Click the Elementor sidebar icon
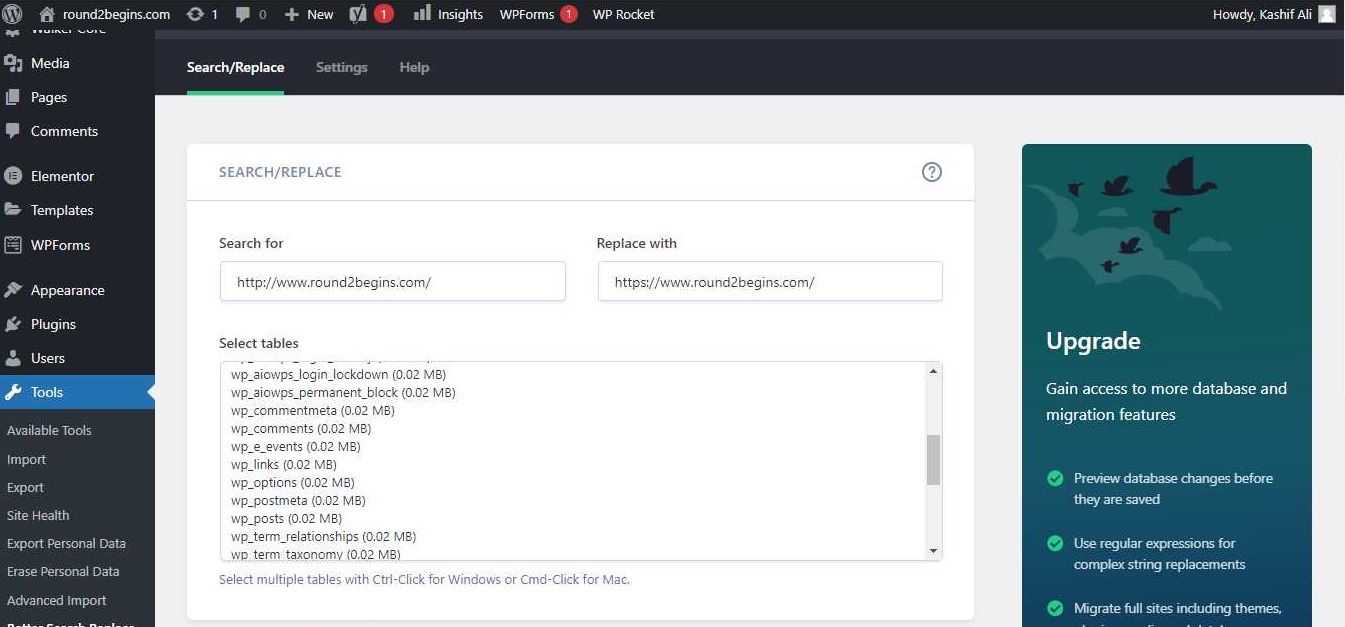Screen dimensions: 1345x627 pos(13,176)
